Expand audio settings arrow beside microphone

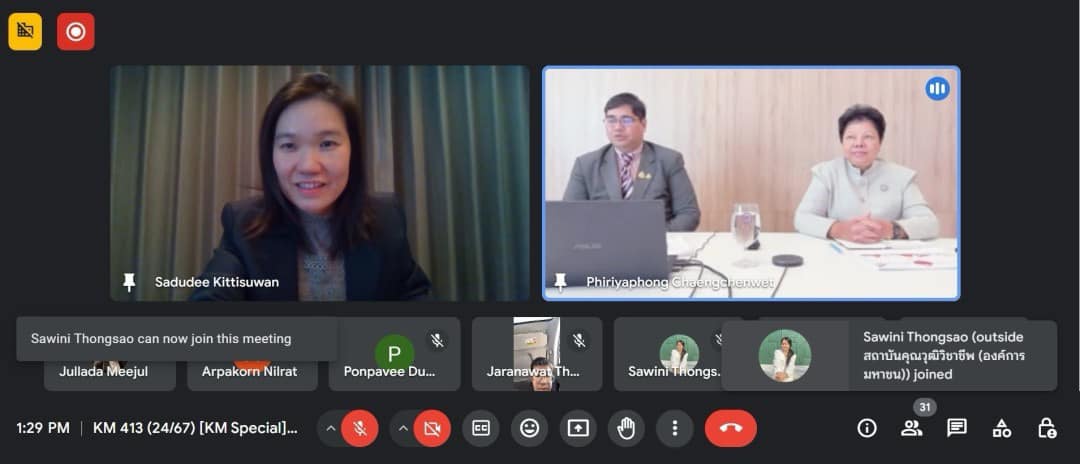(x=329, y=428)
